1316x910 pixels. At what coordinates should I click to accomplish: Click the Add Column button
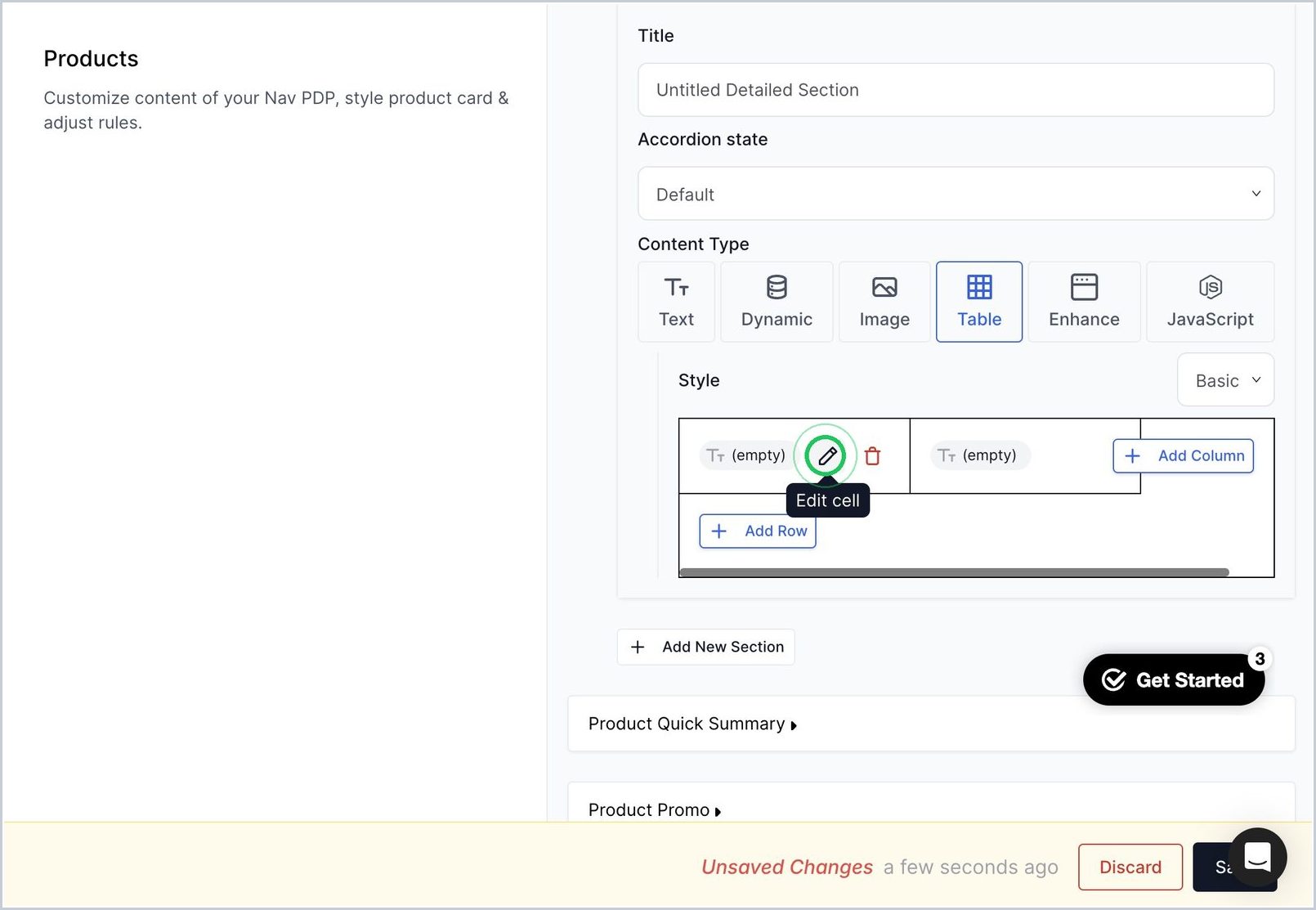[1183, 456]
